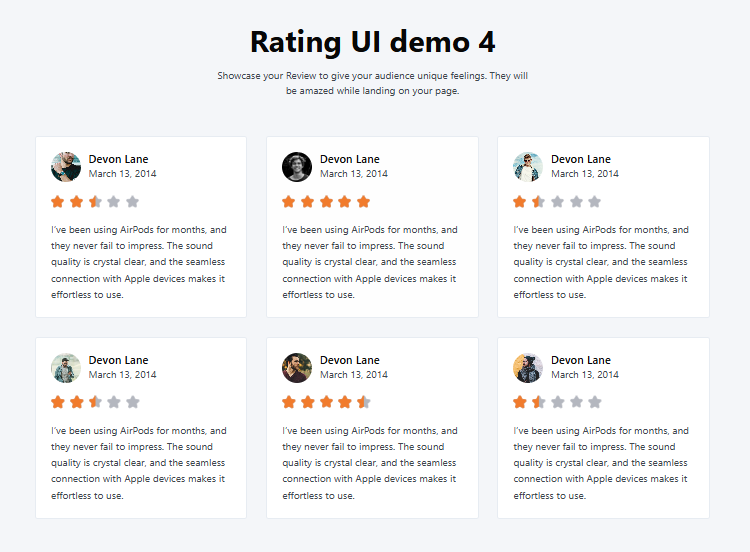The image size is (750, 552).
Task: Click the fifth star in the five-star rating
Action: tap(364, 201)
